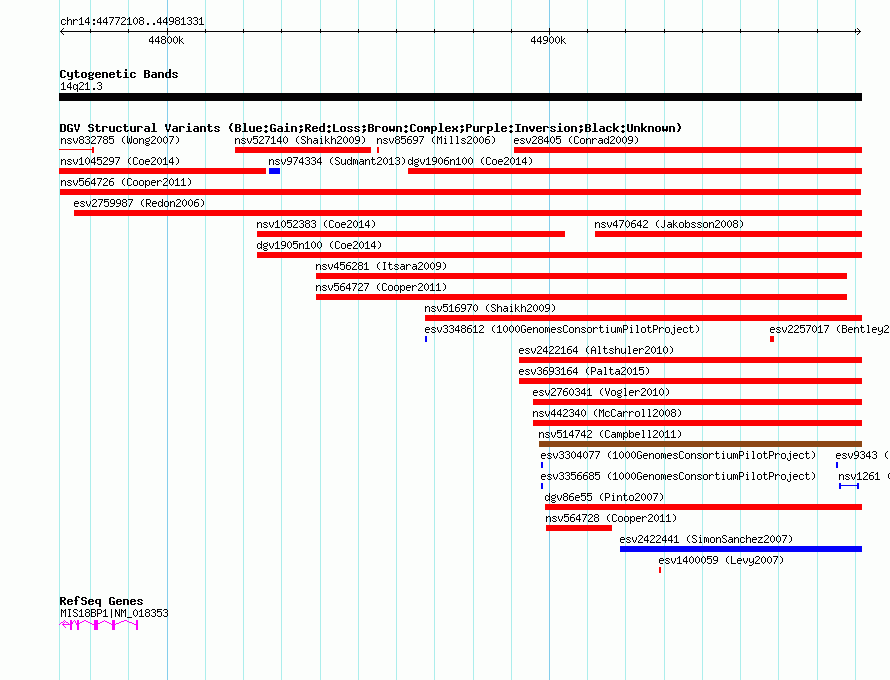Click the esv2257017 variant label

coord(829,329)
